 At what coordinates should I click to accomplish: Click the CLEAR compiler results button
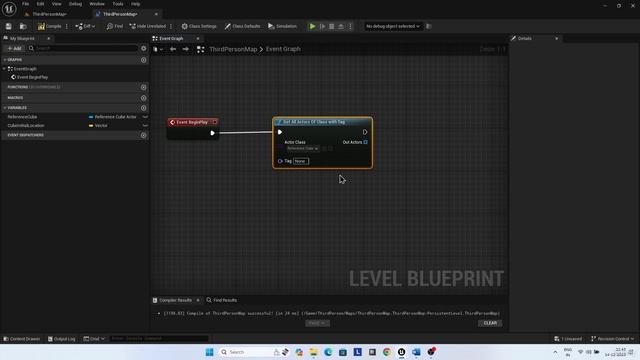click(x=490, y=323)
